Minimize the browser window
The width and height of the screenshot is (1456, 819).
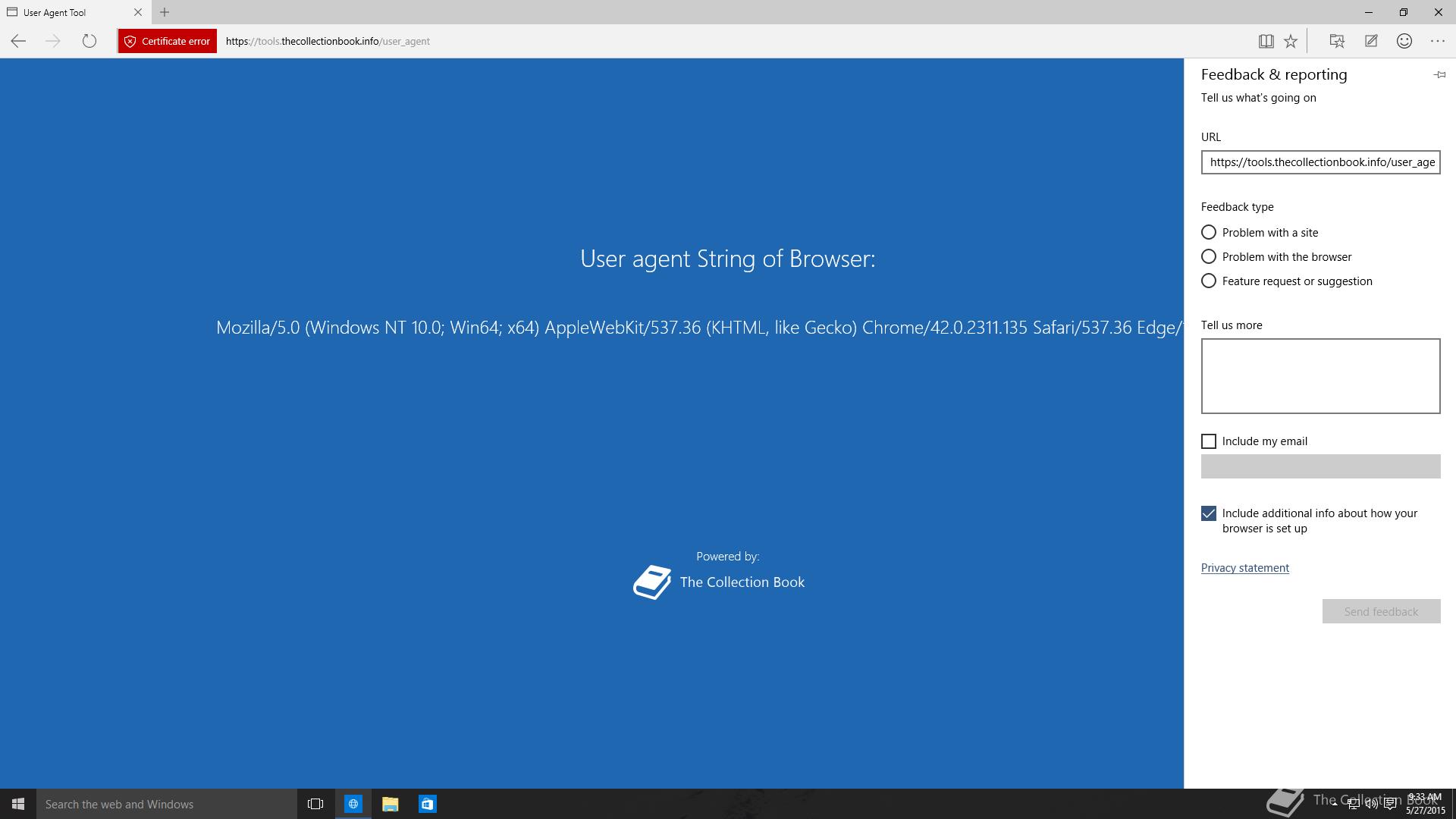(x=1369, y=12)
